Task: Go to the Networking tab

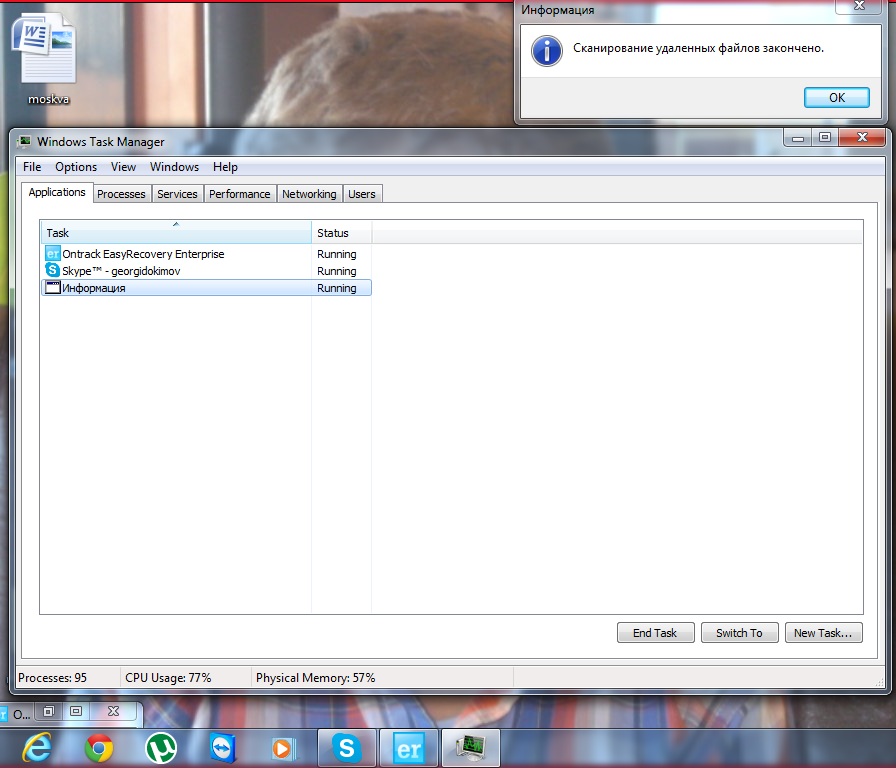Action: (309, 194)
